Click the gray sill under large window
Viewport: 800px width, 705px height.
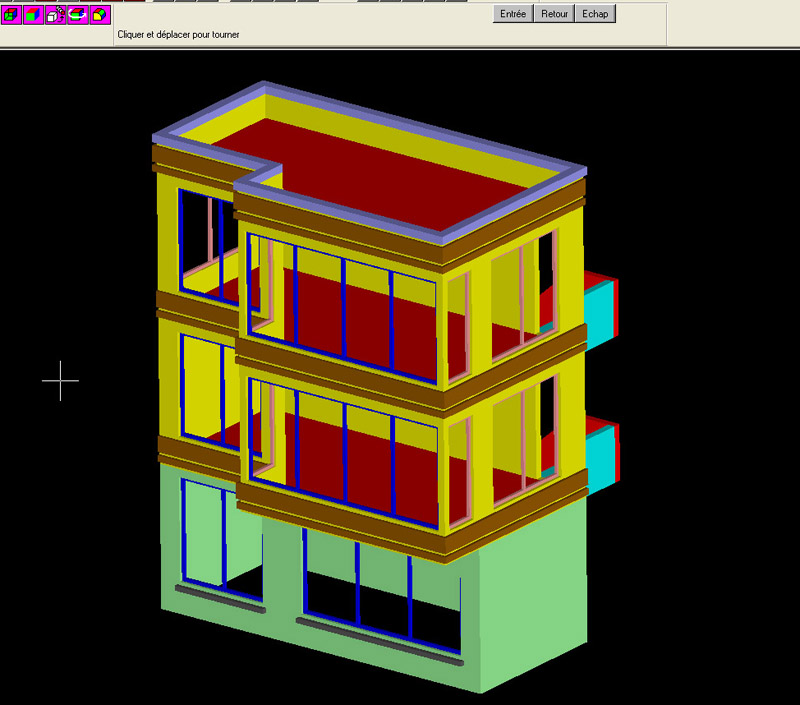[x=380, y=640]
